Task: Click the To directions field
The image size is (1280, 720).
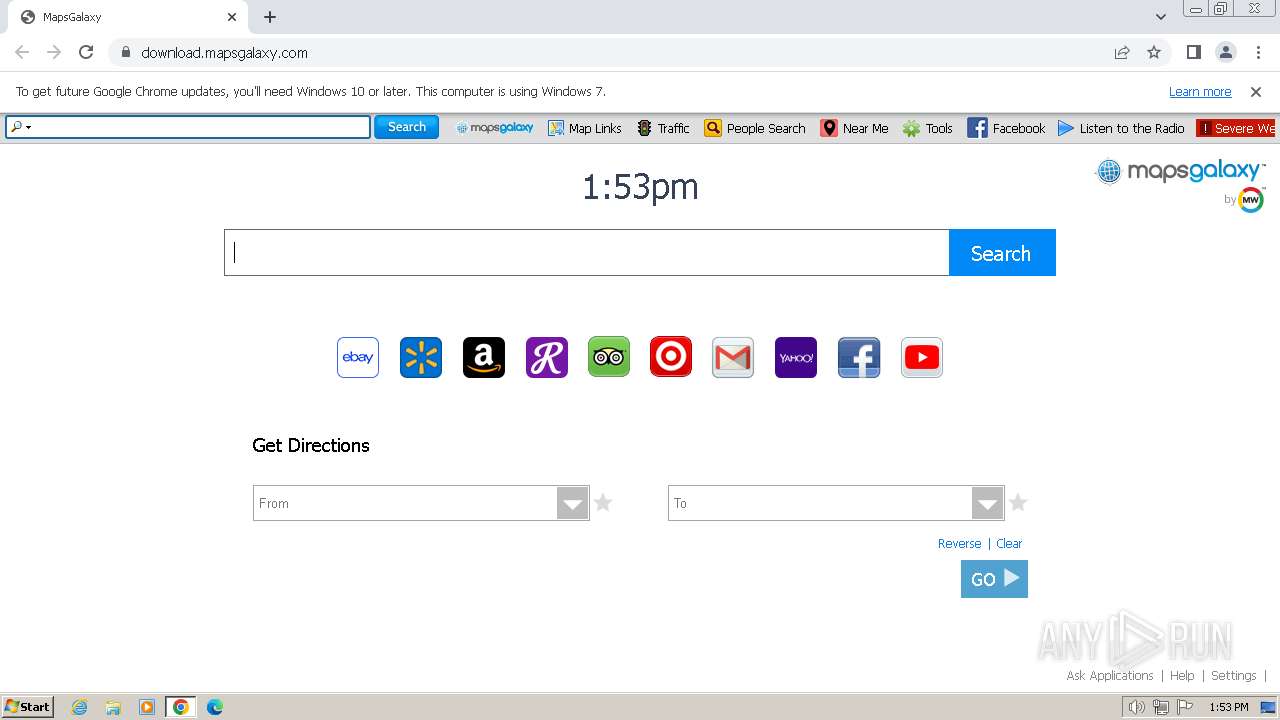Action: 820,503
